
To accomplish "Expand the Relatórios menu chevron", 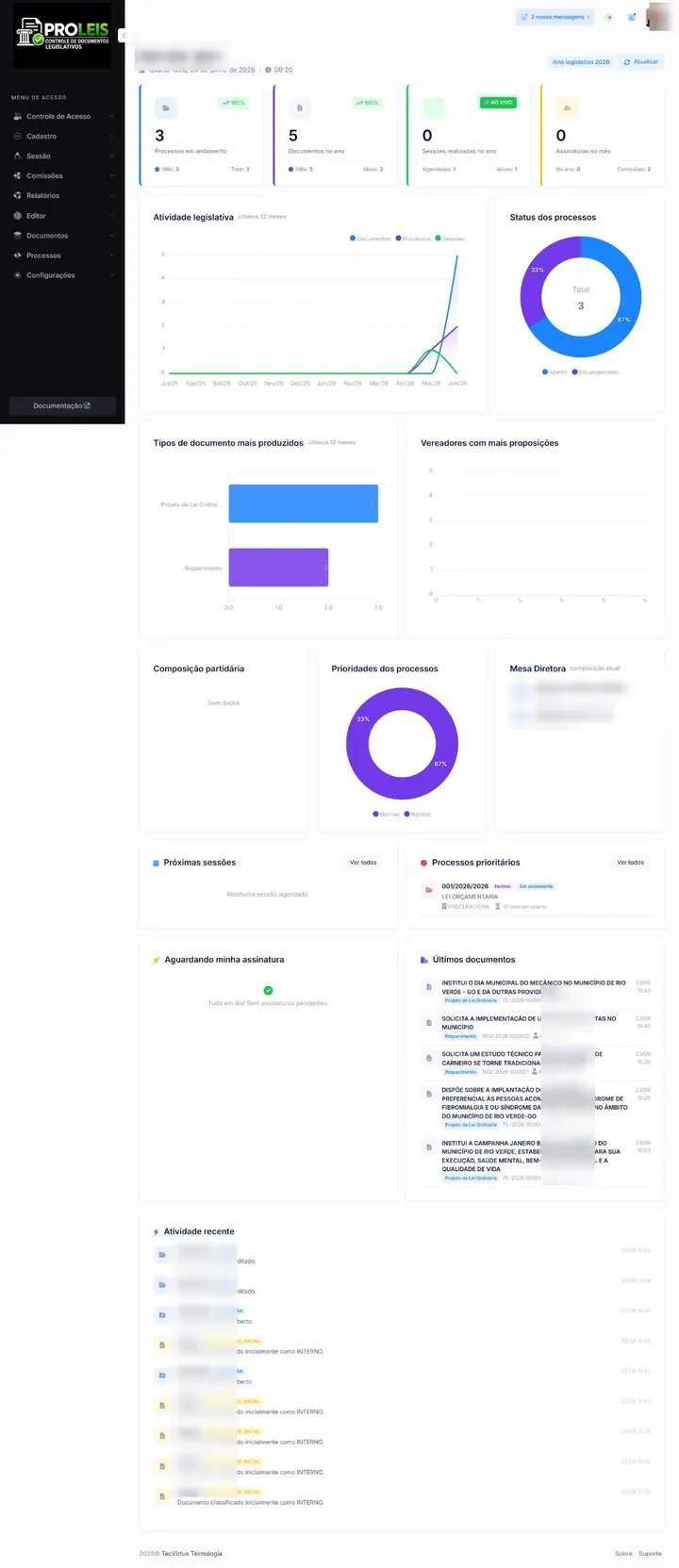I will 111,196.
